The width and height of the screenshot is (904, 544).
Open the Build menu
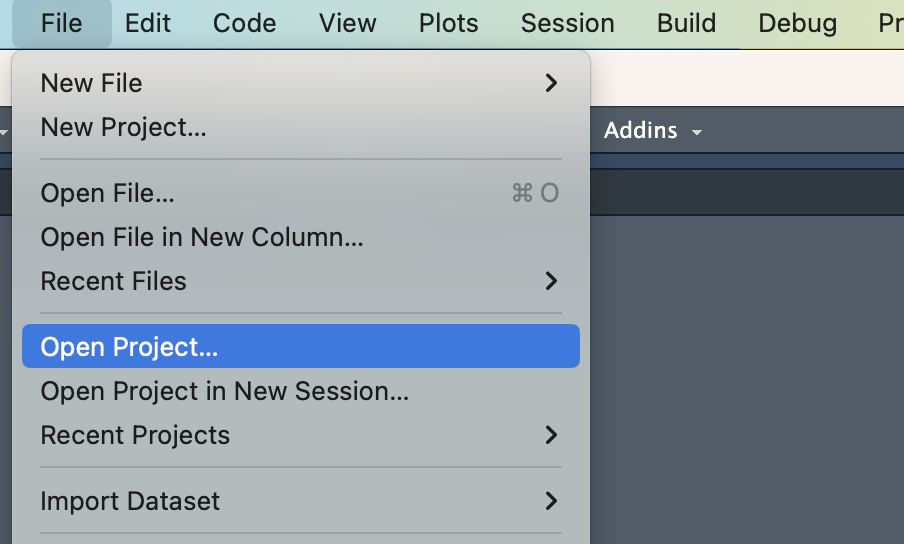click(686, 24)
